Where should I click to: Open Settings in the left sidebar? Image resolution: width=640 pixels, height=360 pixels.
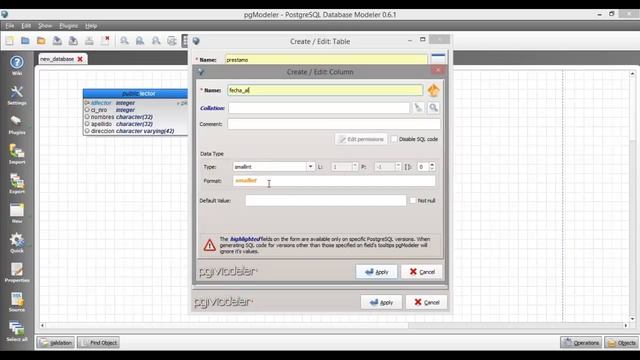pyautogui.click(x=17, y=95)
